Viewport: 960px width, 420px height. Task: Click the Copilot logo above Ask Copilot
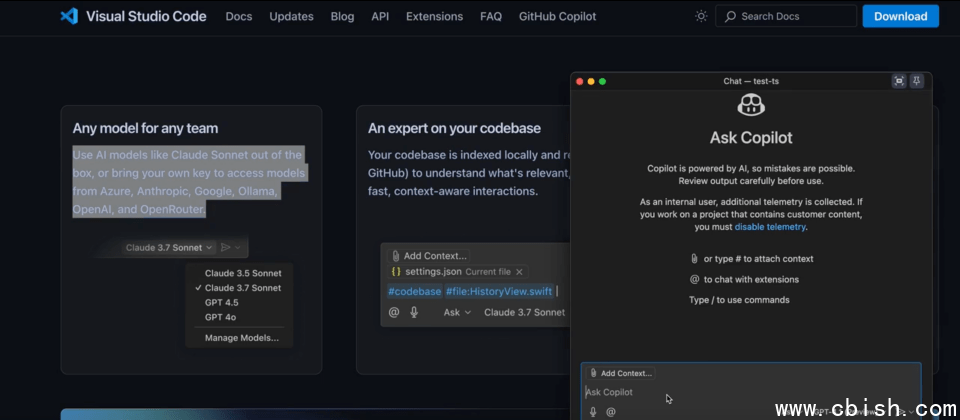point(751,105)
